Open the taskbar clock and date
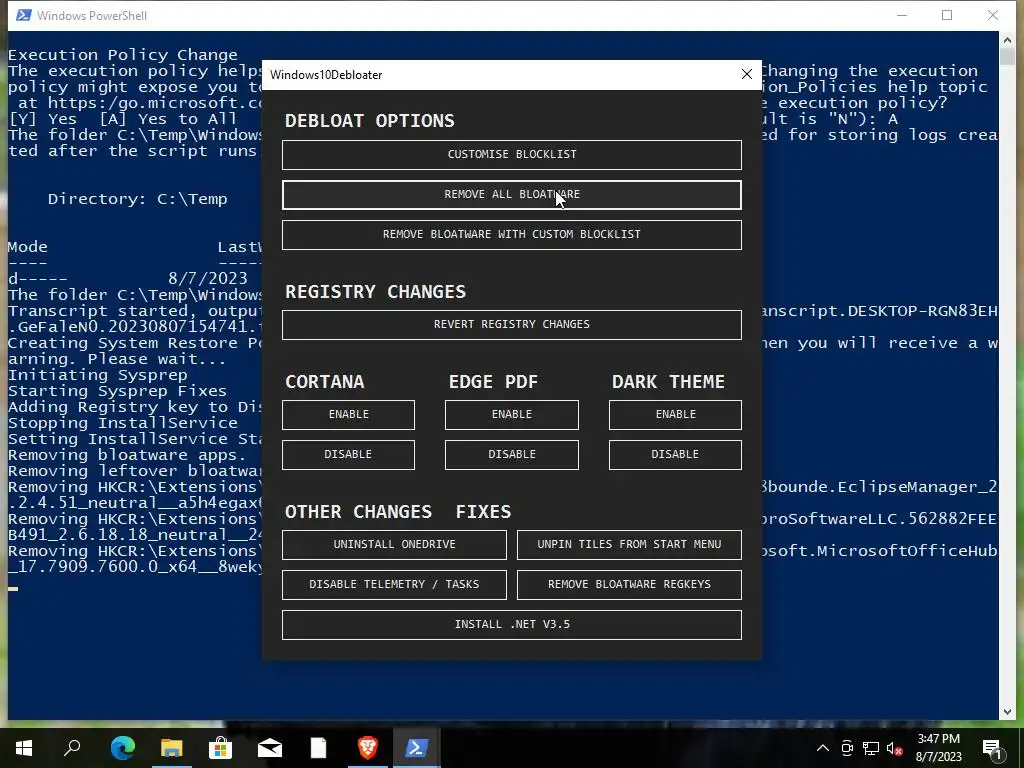The width and height of the screenshot is (1024, 768). tap(938, 748)
